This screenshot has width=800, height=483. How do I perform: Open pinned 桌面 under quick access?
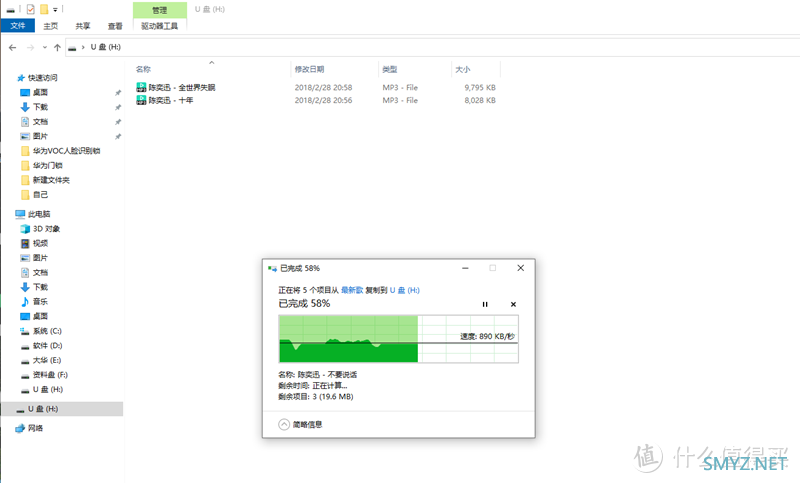[x=40, y=92]
